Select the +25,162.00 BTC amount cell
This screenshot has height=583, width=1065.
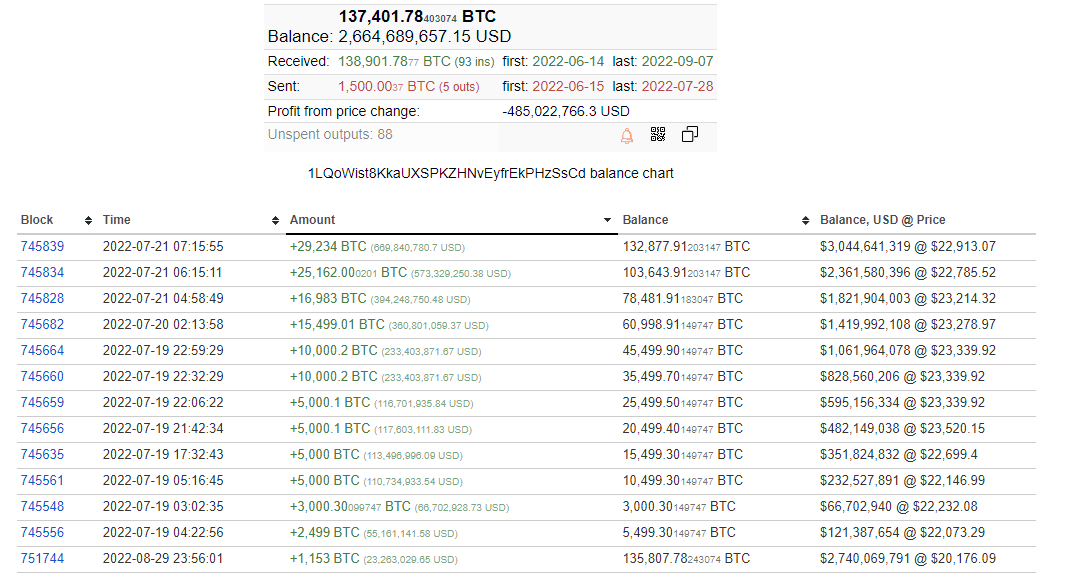click(400, 272)
